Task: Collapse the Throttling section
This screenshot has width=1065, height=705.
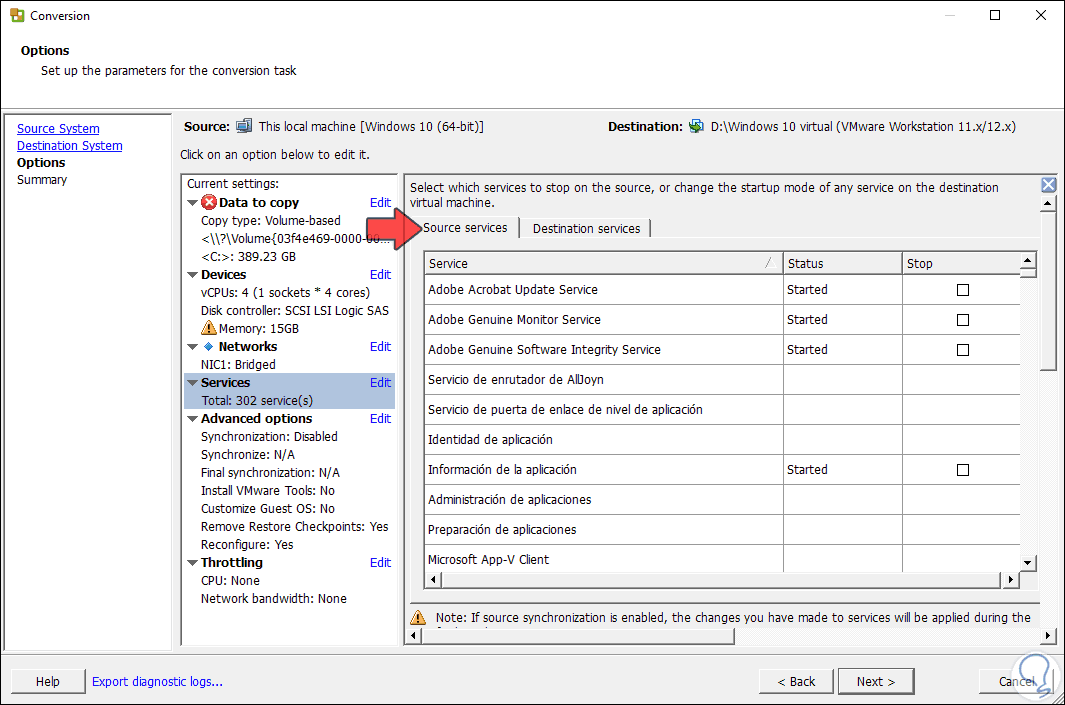Action: 192,563
